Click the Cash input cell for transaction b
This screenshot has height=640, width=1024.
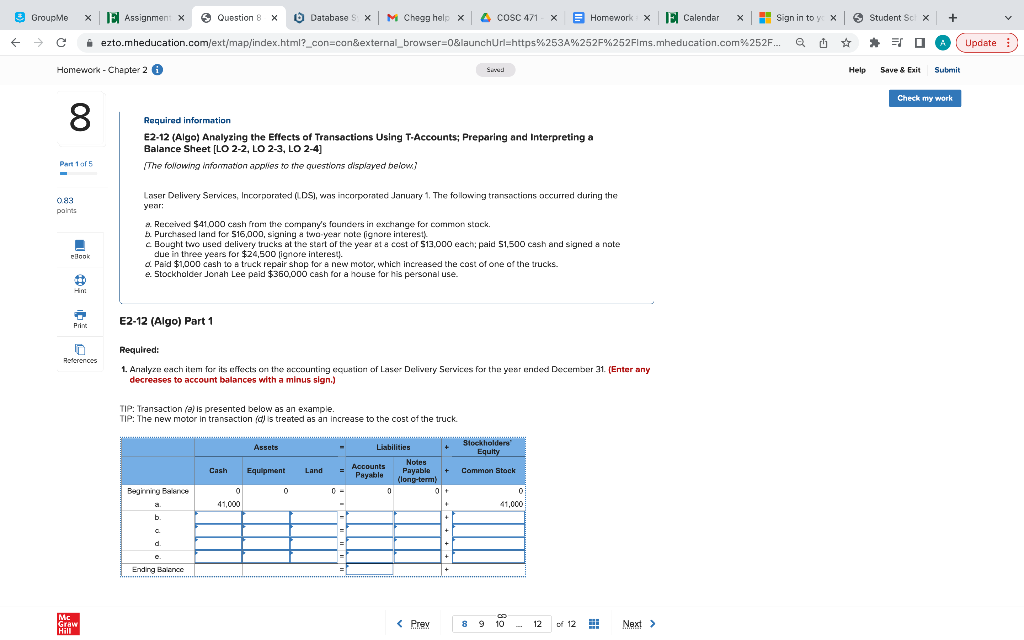[x=217, y=519]
